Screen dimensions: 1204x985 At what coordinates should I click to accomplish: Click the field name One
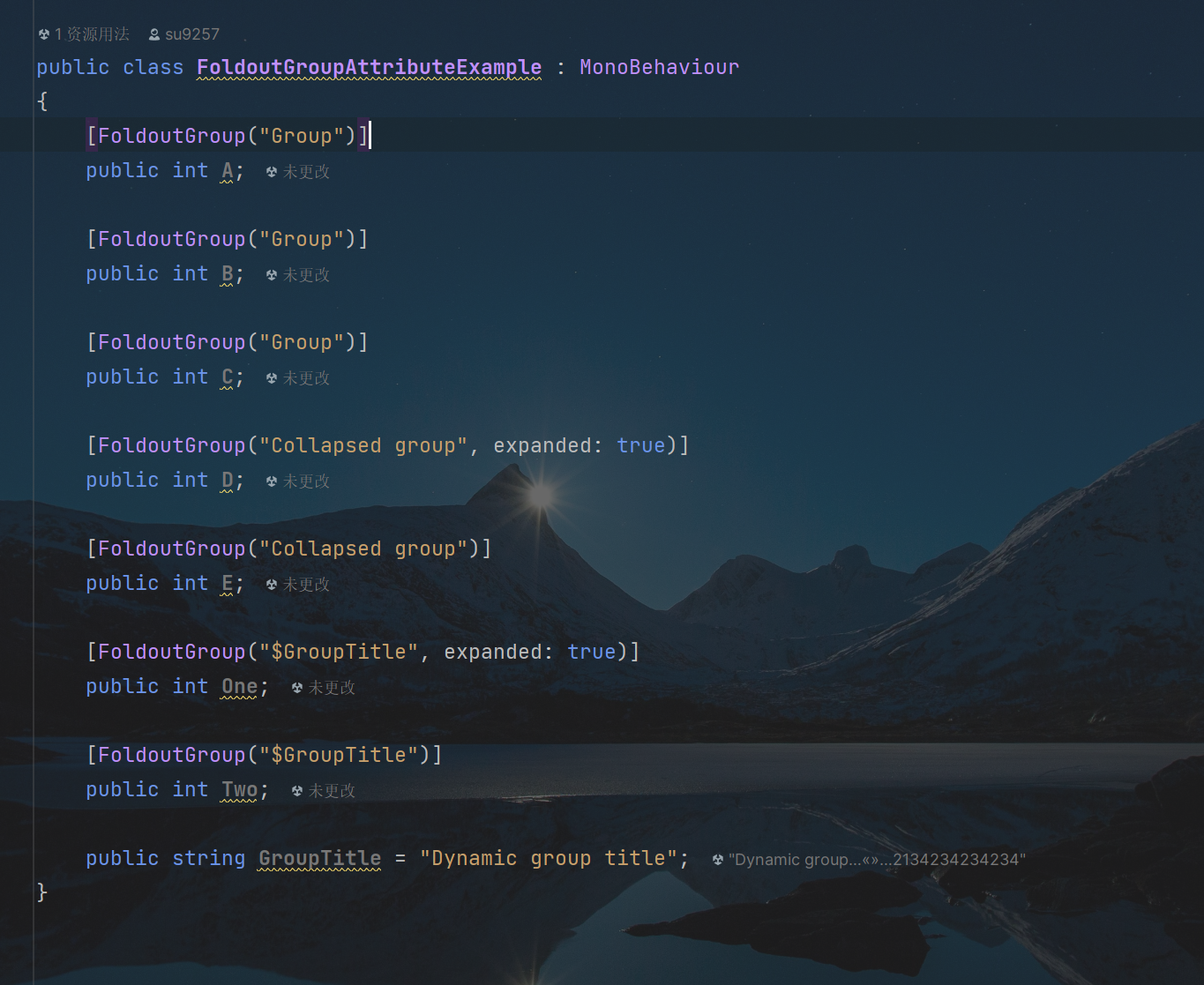[x=240, y=686]
